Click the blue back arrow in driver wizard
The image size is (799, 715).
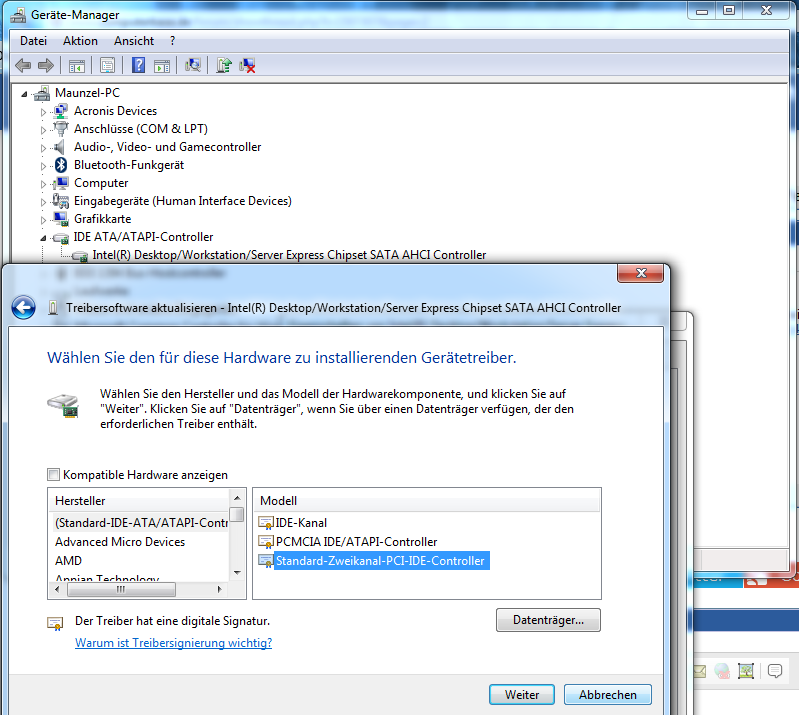tap(23, 307)
